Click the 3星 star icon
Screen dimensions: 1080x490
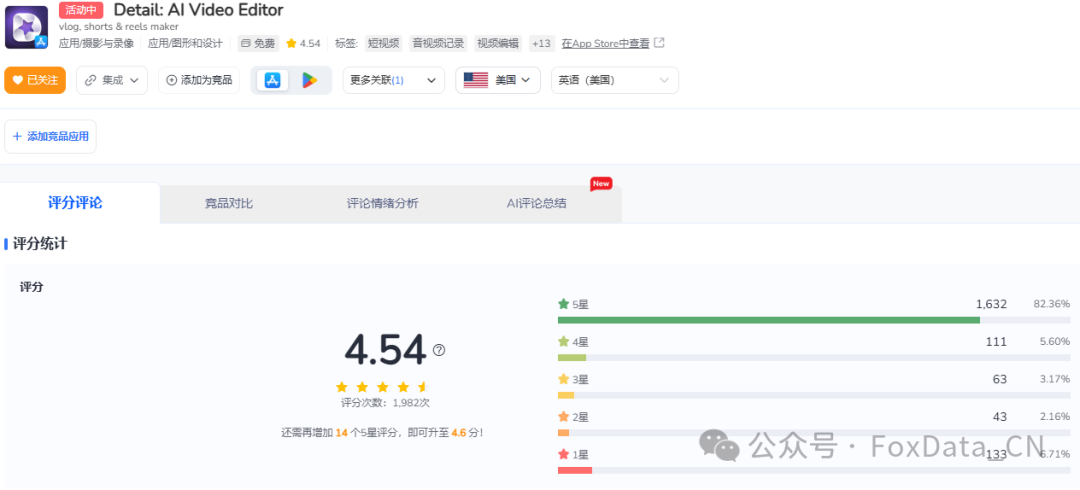point(563,379)
